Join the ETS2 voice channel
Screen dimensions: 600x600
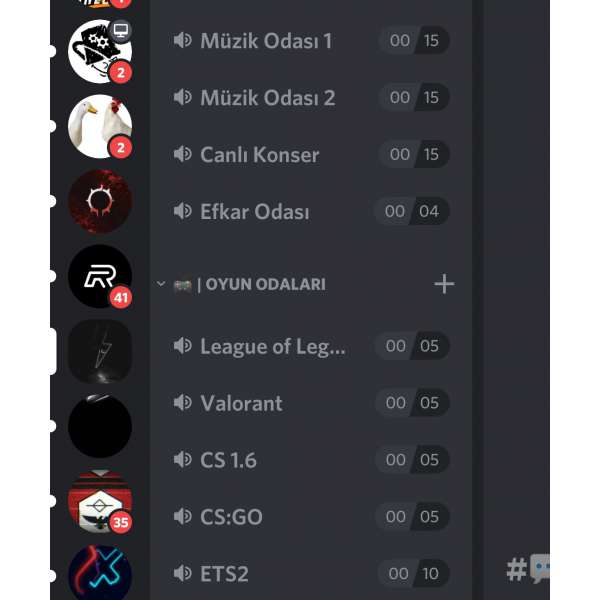coord(310,574)
